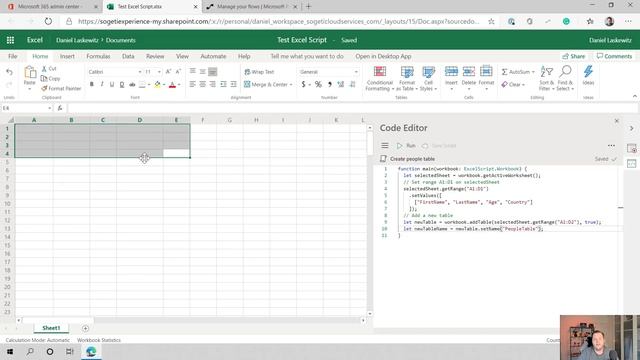Decrease the font size
This screenshot has height=360, width=640.
coord(178,72)
